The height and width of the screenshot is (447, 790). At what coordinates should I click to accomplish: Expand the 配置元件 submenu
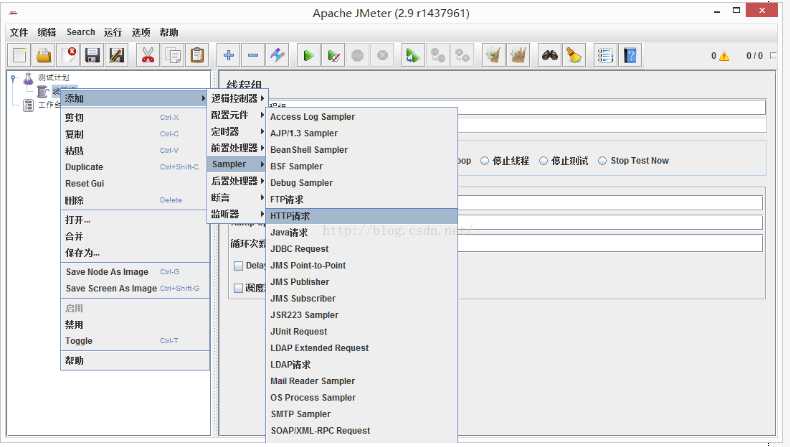[237, 115]
